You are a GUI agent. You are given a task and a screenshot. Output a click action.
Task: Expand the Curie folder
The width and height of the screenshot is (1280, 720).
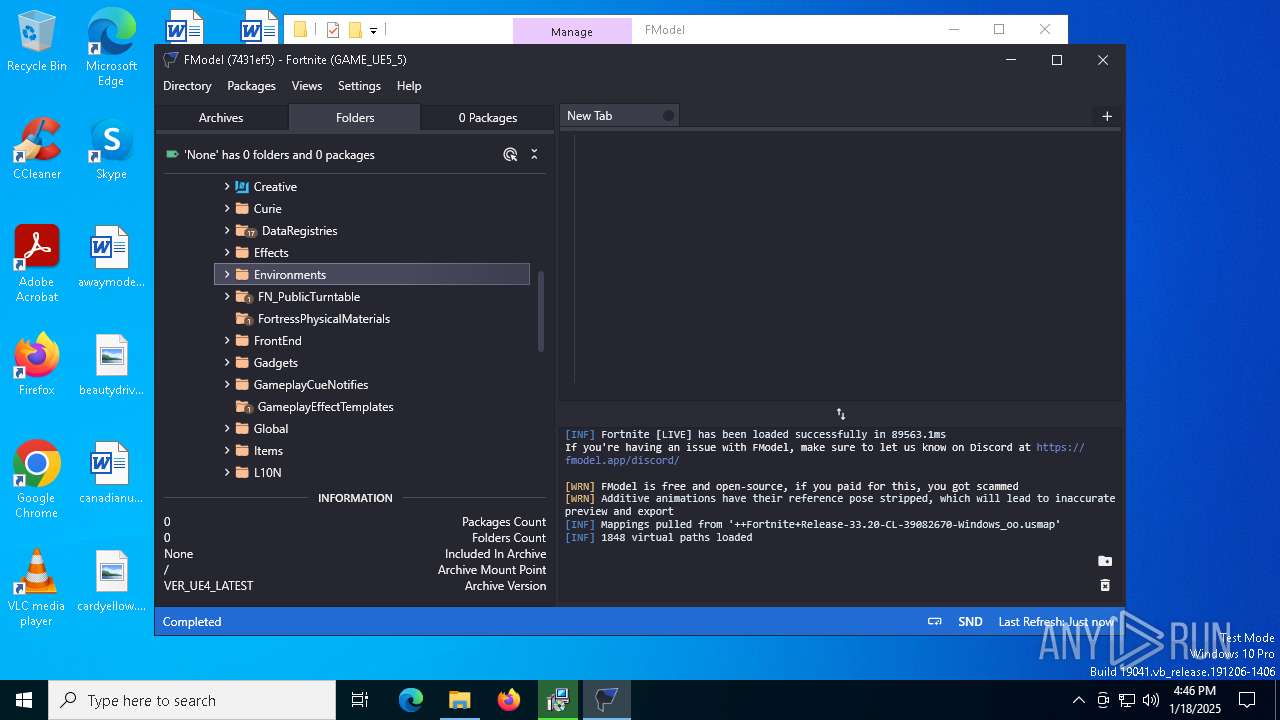coord(227,208)
